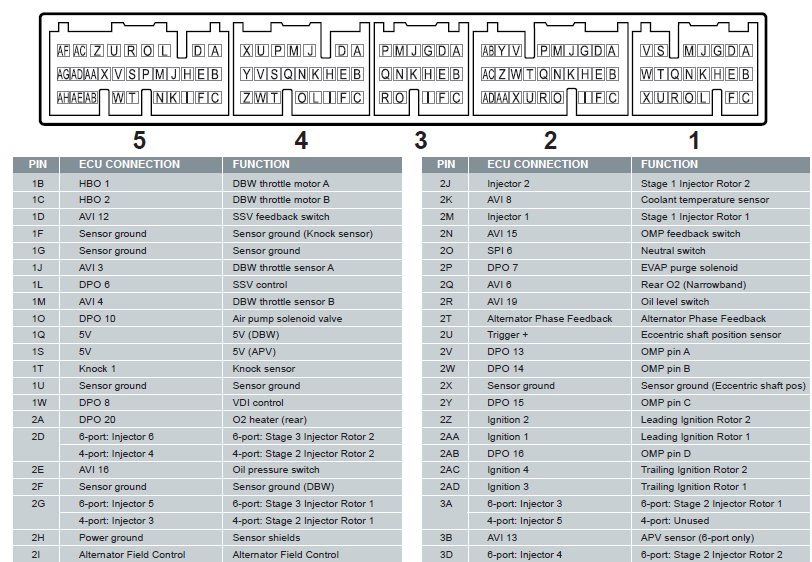
Task: Select the 'Neutral switch' cell
Action: (x=721, y=251)
